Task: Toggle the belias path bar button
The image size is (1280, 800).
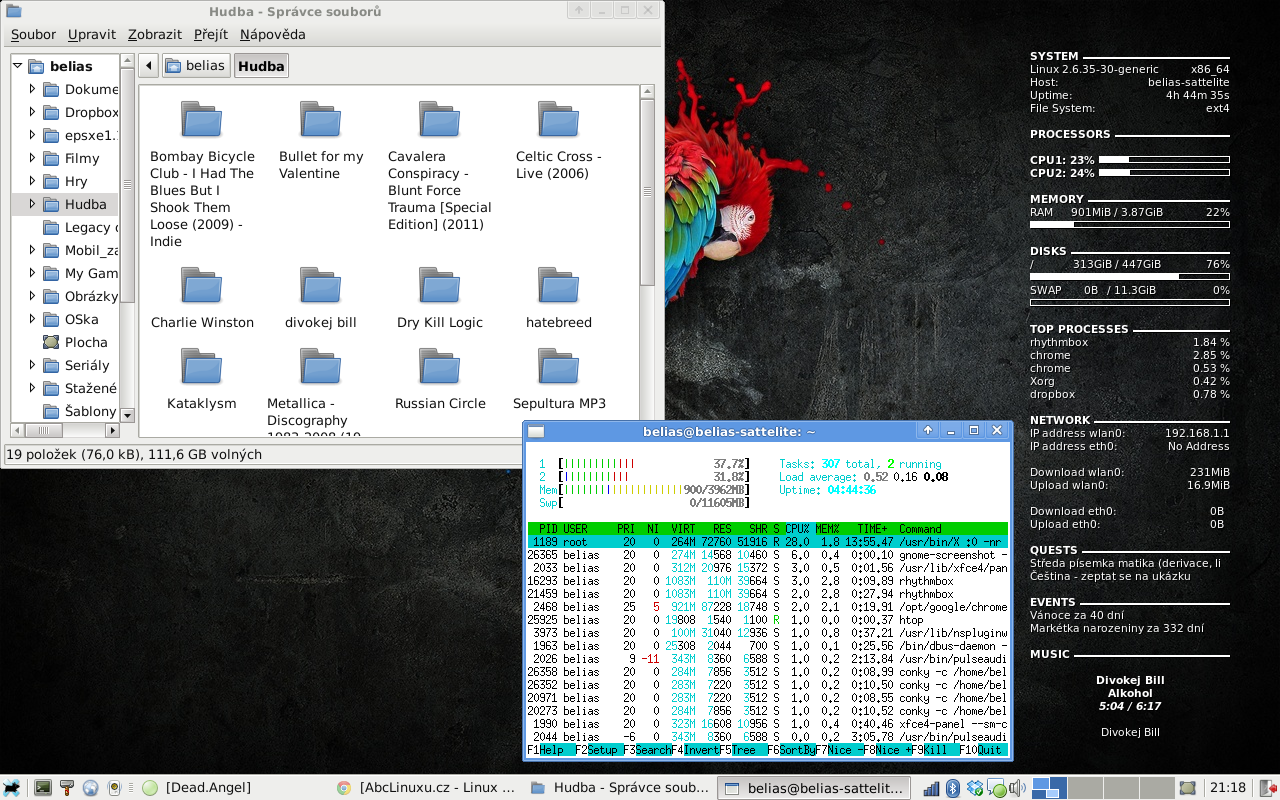Action: pyautogui.click(x=195, y=66)
